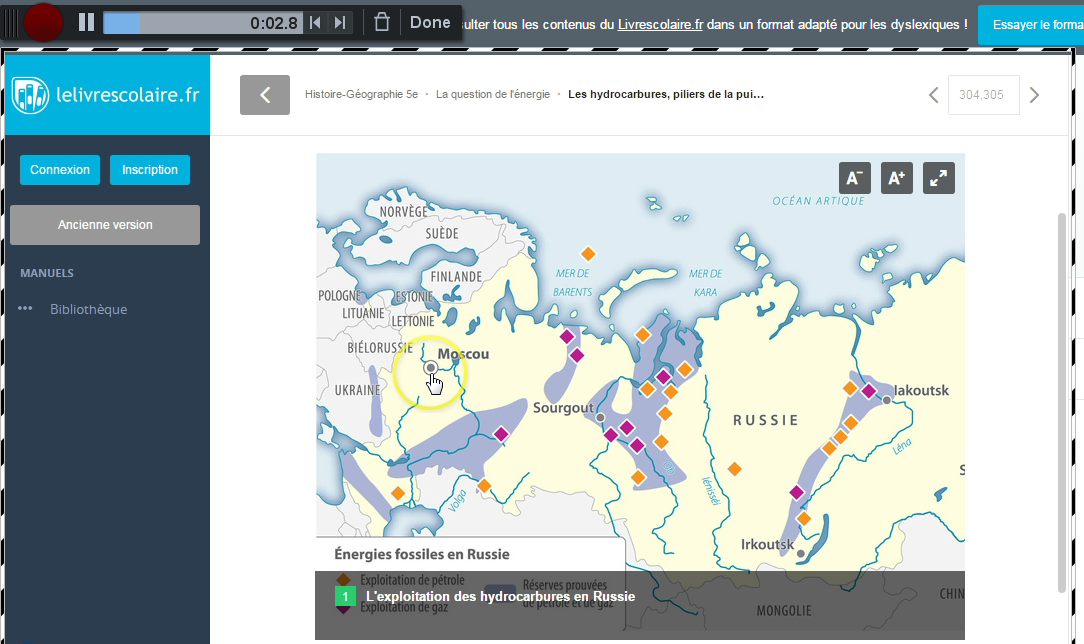
Task: Click the MONGOLIE label on the map
Action: click(x=784, y=611)
